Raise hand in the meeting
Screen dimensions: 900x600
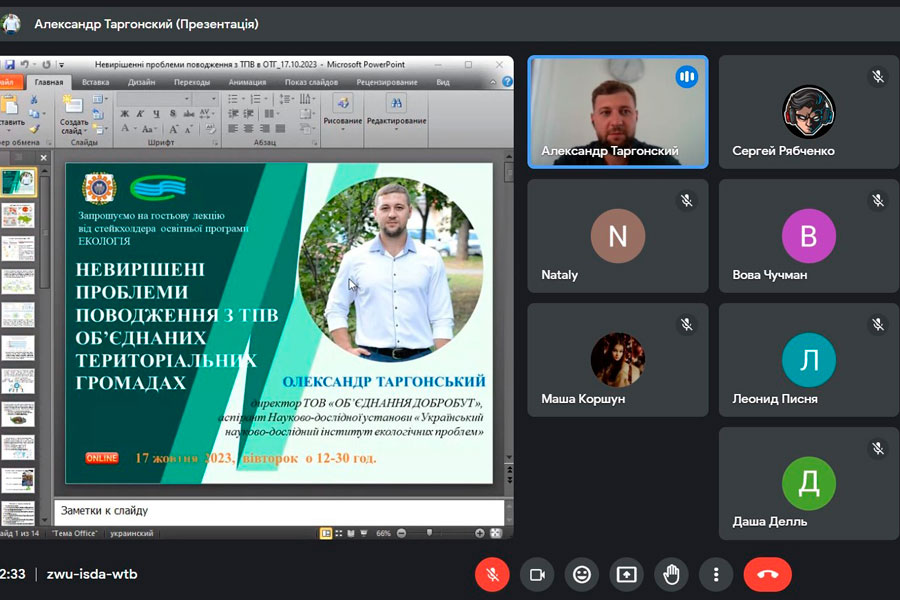pos(671,575)
